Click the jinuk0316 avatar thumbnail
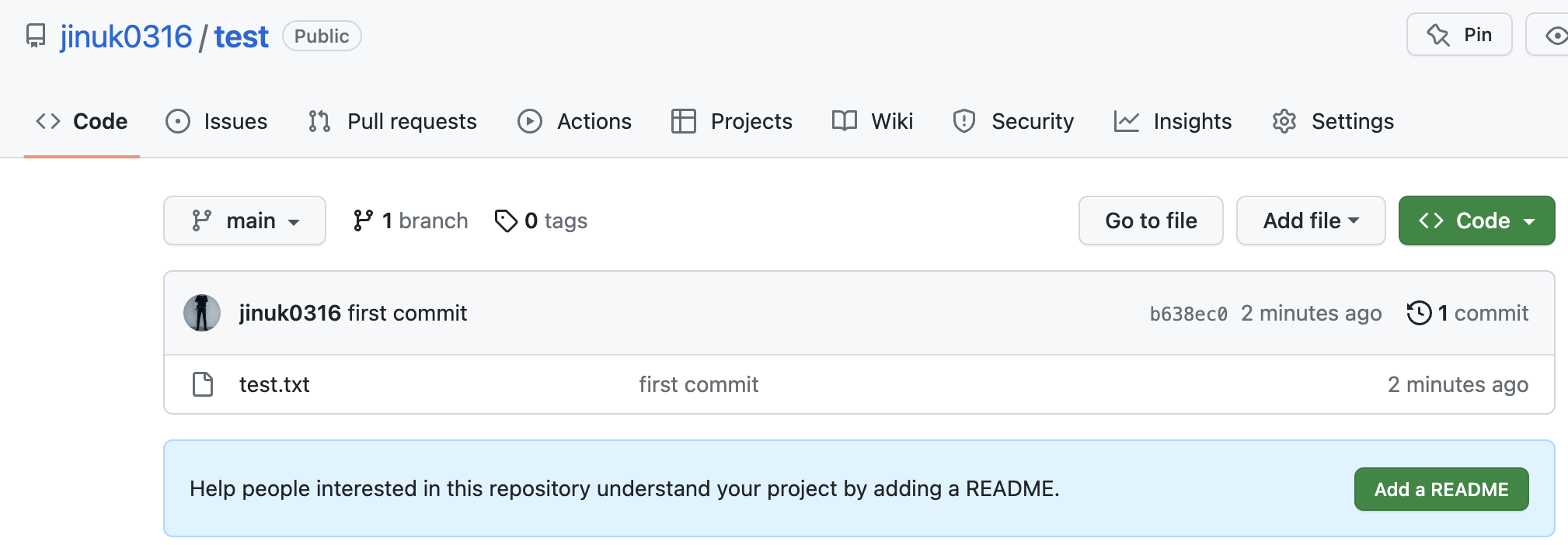 tap(202, 313)
